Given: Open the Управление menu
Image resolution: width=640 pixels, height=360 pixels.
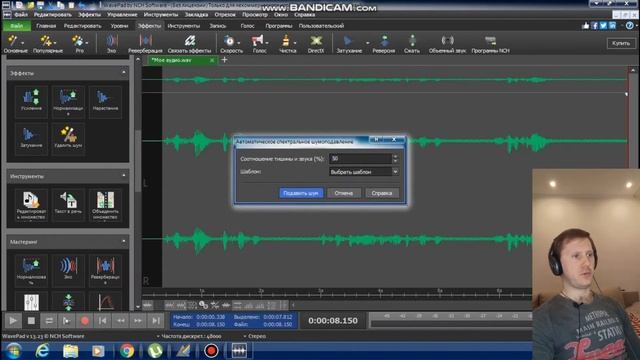Looking at the screenshot, I should coord(122,15).
